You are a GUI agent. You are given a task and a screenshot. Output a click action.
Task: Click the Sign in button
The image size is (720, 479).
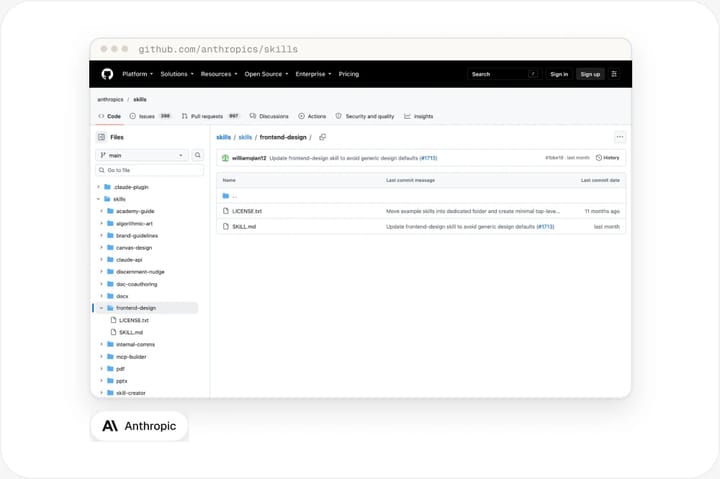[x=559, y=74]
